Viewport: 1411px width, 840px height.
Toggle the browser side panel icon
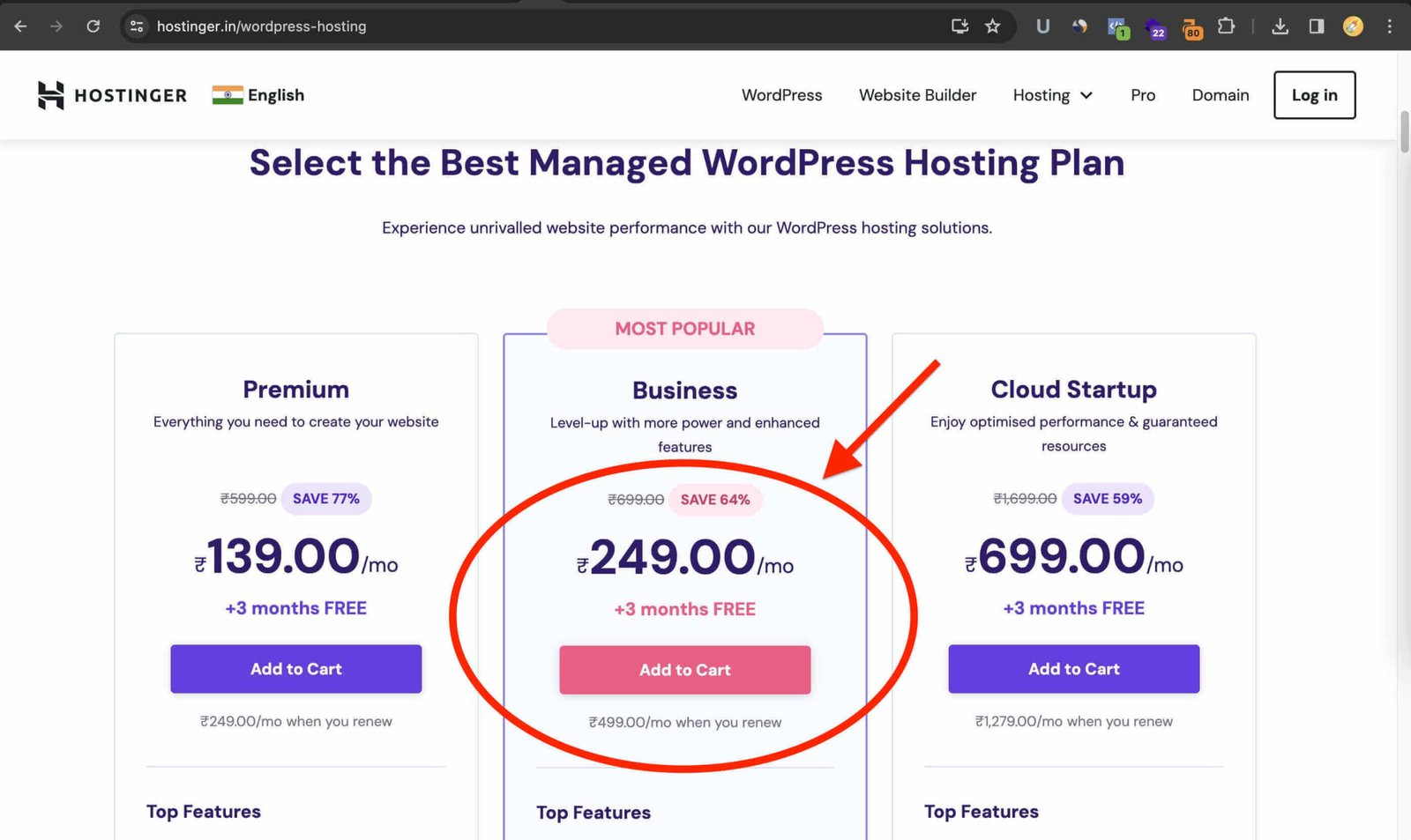[1317, 26]
